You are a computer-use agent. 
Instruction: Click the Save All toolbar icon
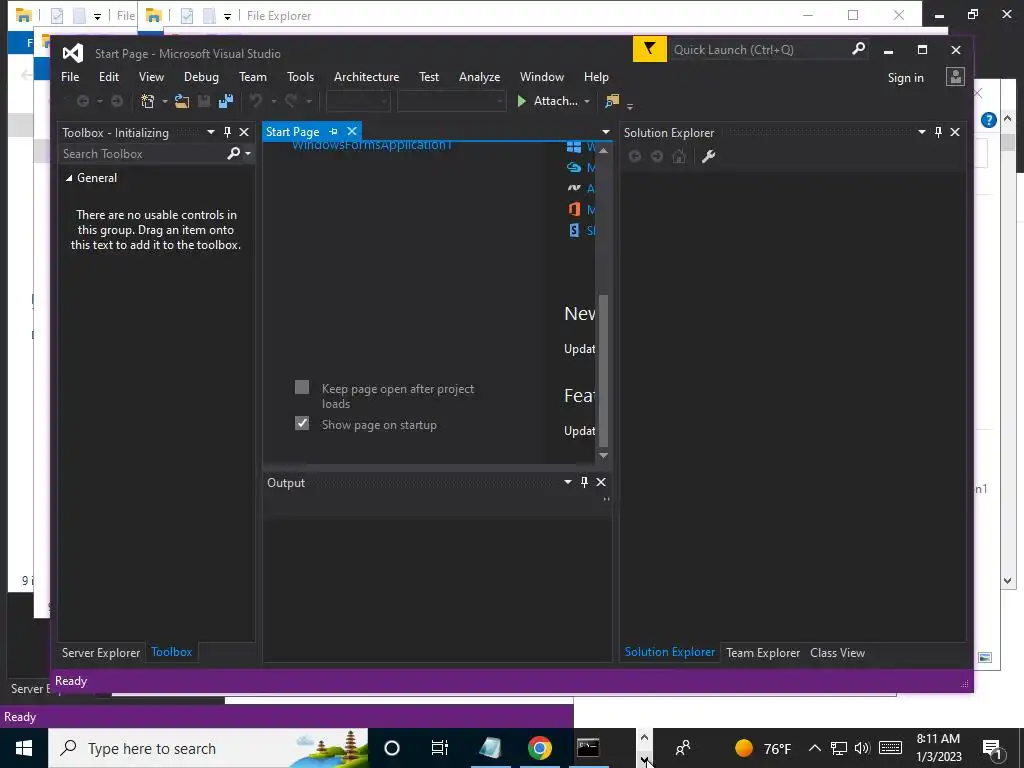pos(226,101)
